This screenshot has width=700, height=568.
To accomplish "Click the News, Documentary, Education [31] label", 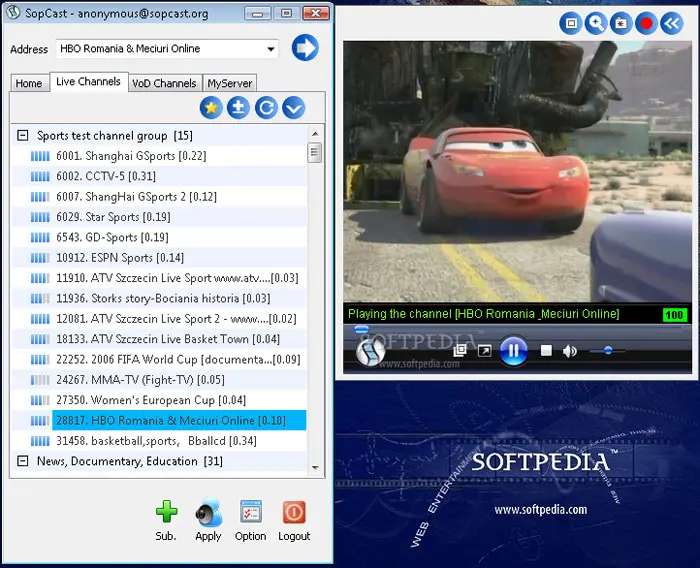I will [129, 461].
